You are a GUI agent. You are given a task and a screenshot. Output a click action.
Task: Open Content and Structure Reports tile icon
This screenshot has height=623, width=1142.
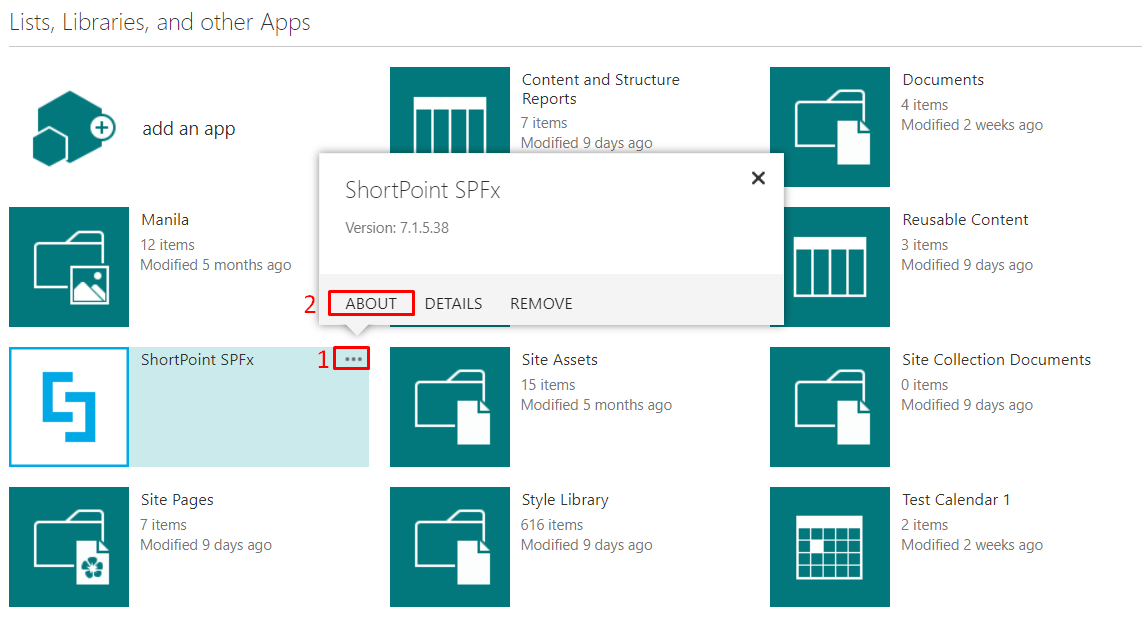click(x=449, y=110)
